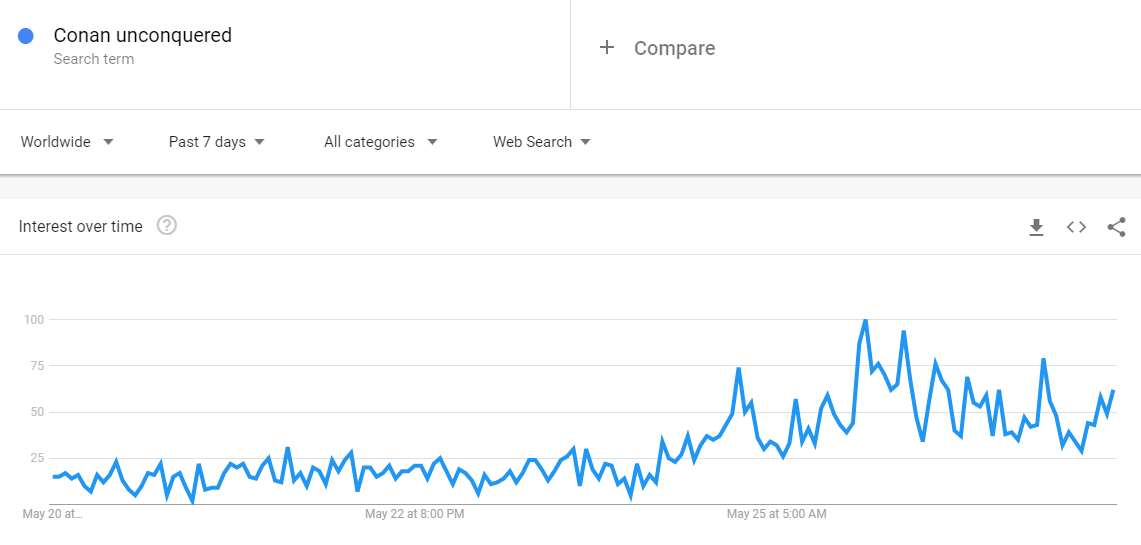Click the Interest over time heading

(x=80, y=227)
